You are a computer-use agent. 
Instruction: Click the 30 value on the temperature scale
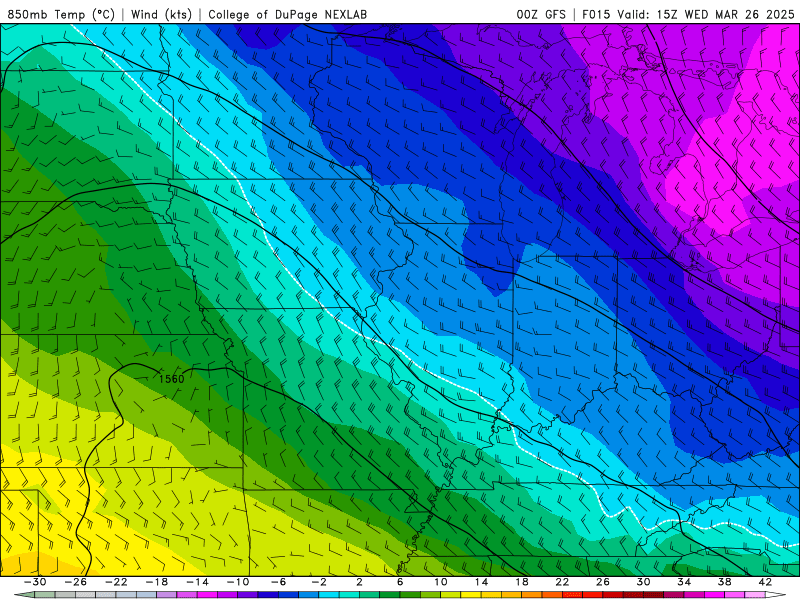(643, 582)
